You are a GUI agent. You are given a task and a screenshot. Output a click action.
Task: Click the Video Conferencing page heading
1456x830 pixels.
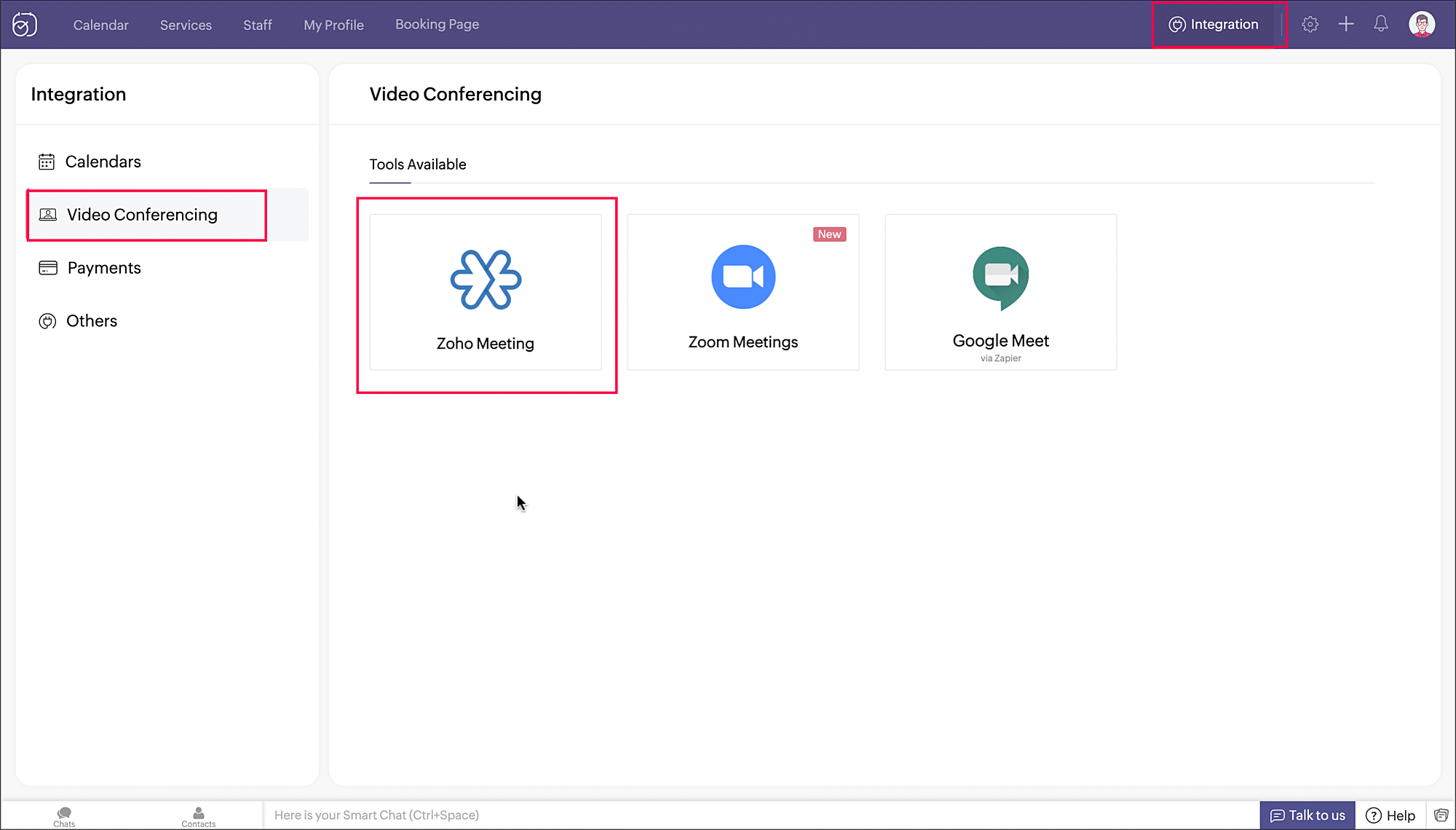coord(456,94)
